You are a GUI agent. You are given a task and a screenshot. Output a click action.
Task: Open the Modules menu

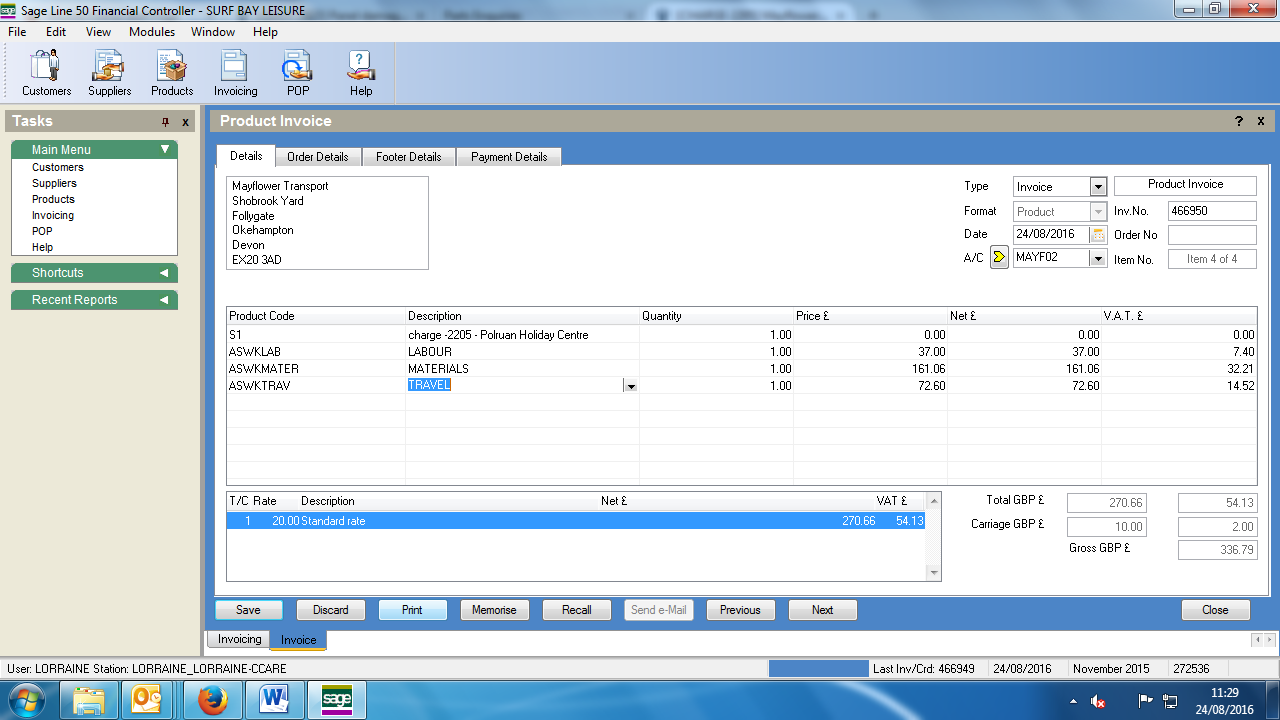click(151, 32)
